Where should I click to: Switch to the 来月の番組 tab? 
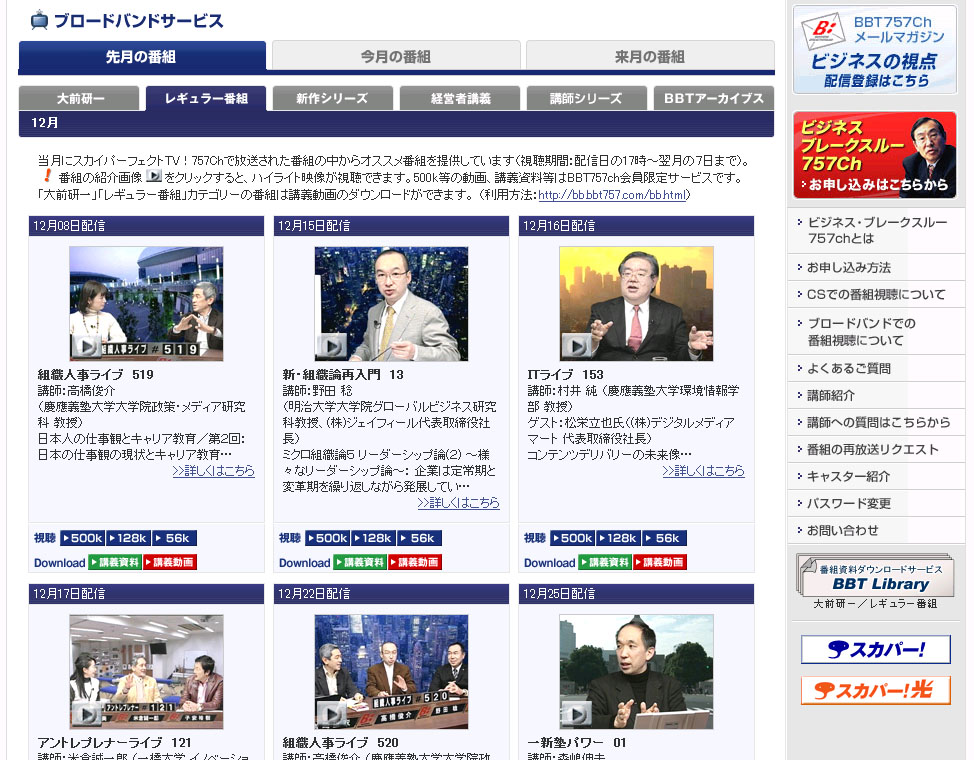click(650, 57)
